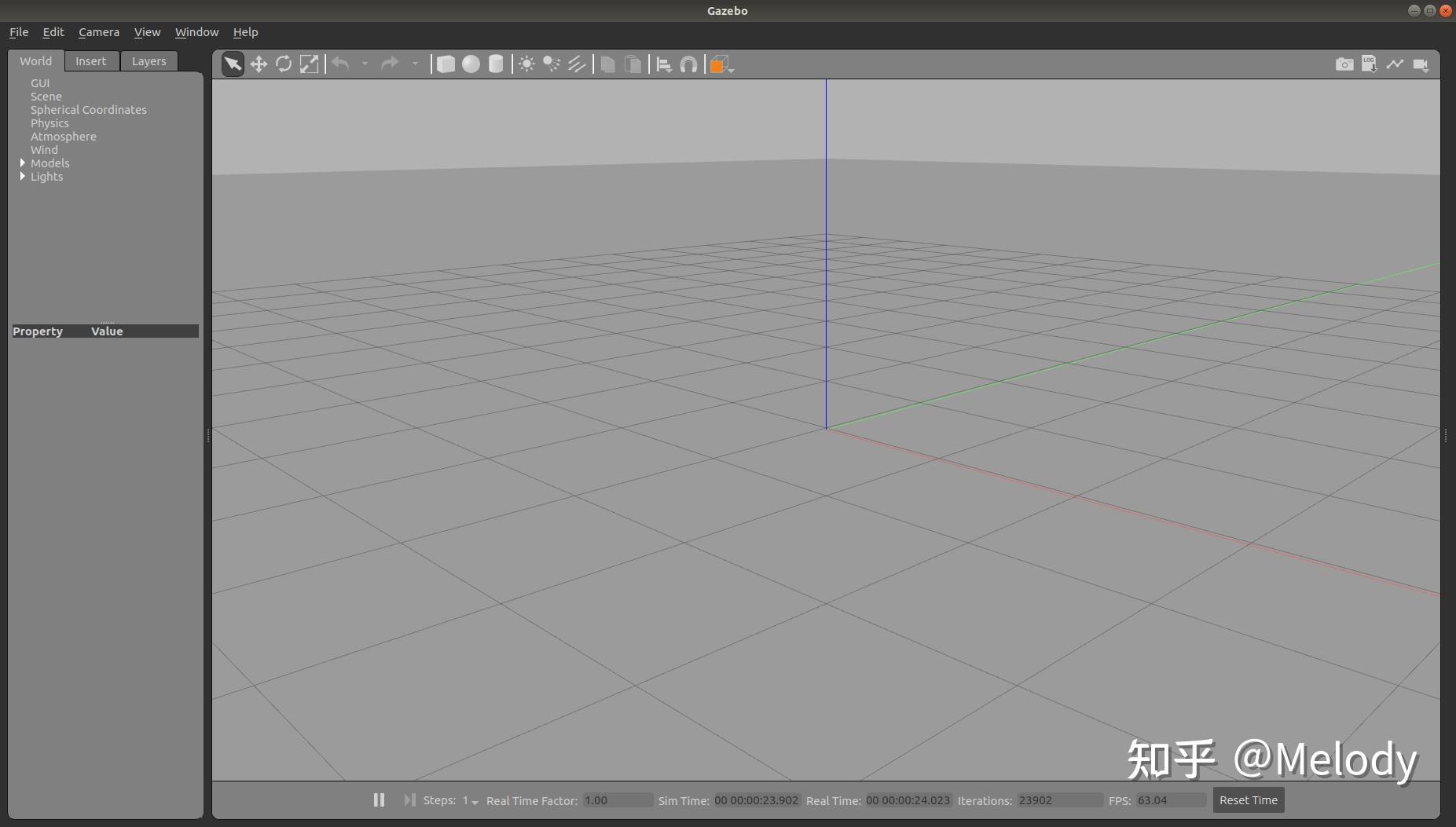Select Wind in the World tree
This screenshot has height=827, width=1456.
point(44,150)
